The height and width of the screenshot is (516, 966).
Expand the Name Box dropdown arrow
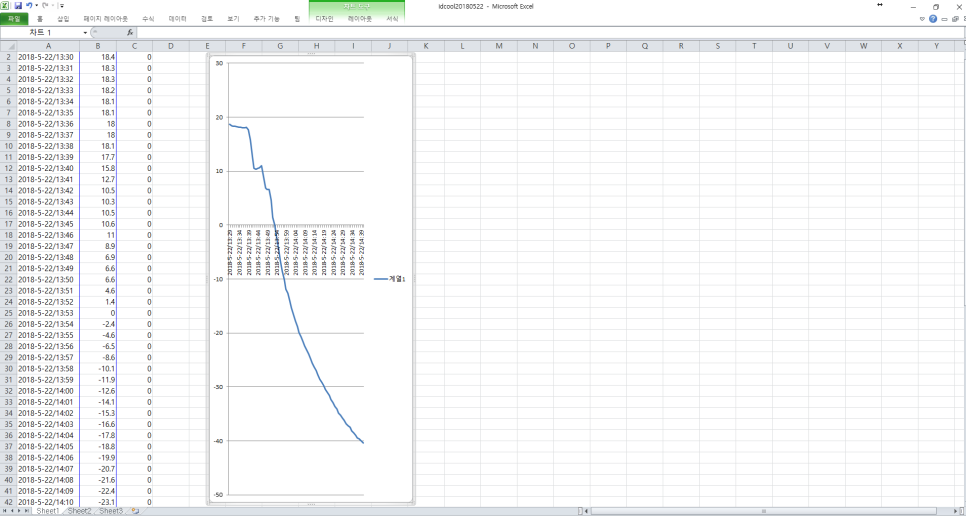tap(86, 33)
